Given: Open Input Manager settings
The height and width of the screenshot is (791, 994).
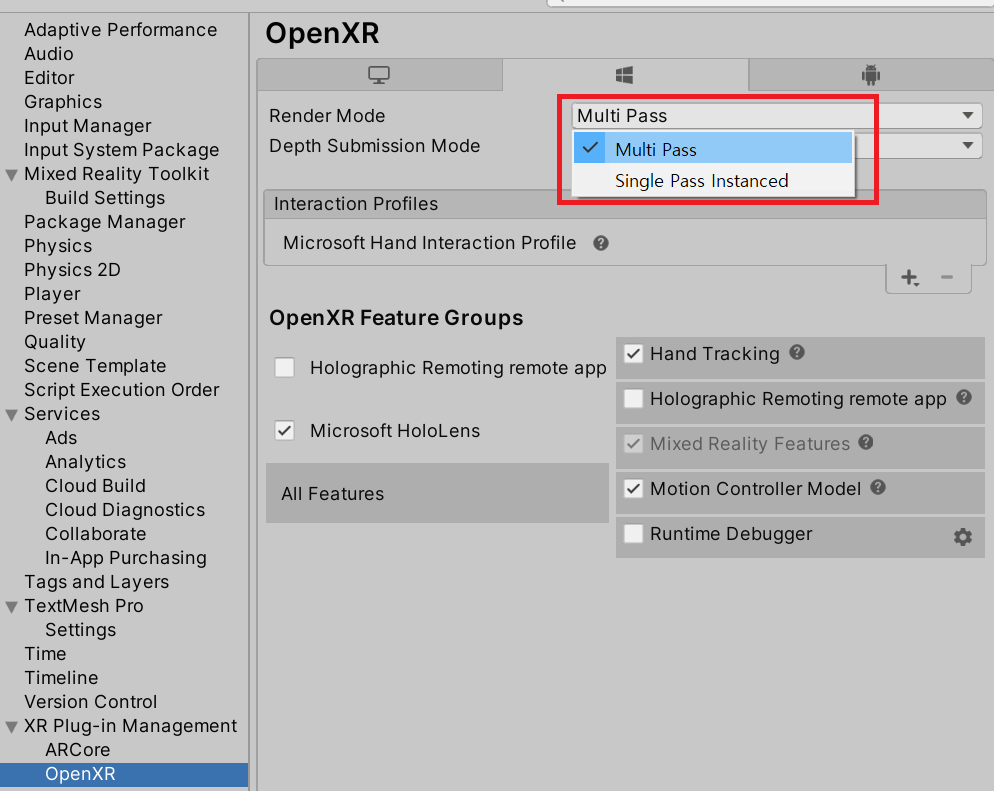Looking at the screenshot, I should pos(87,126).
